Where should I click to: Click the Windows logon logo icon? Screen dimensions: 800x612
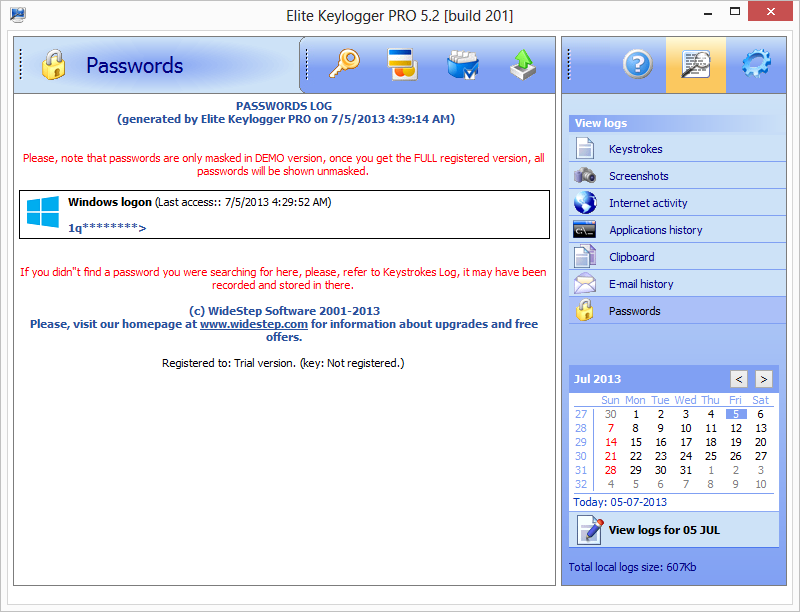click(x=43, y=212)
